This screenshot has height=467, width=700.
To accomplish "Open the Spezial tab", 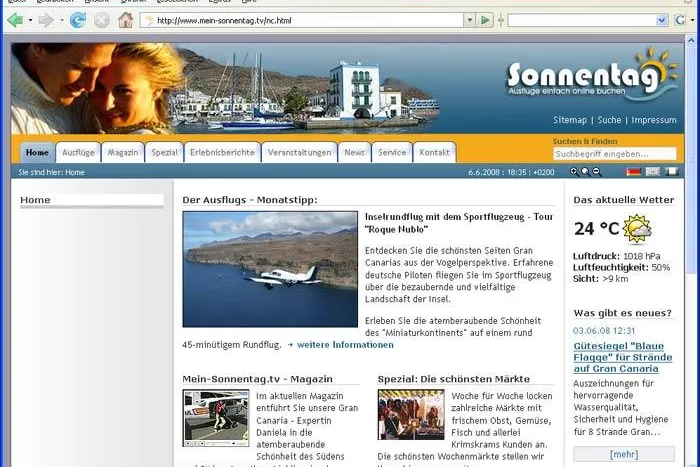I will 164,153.
